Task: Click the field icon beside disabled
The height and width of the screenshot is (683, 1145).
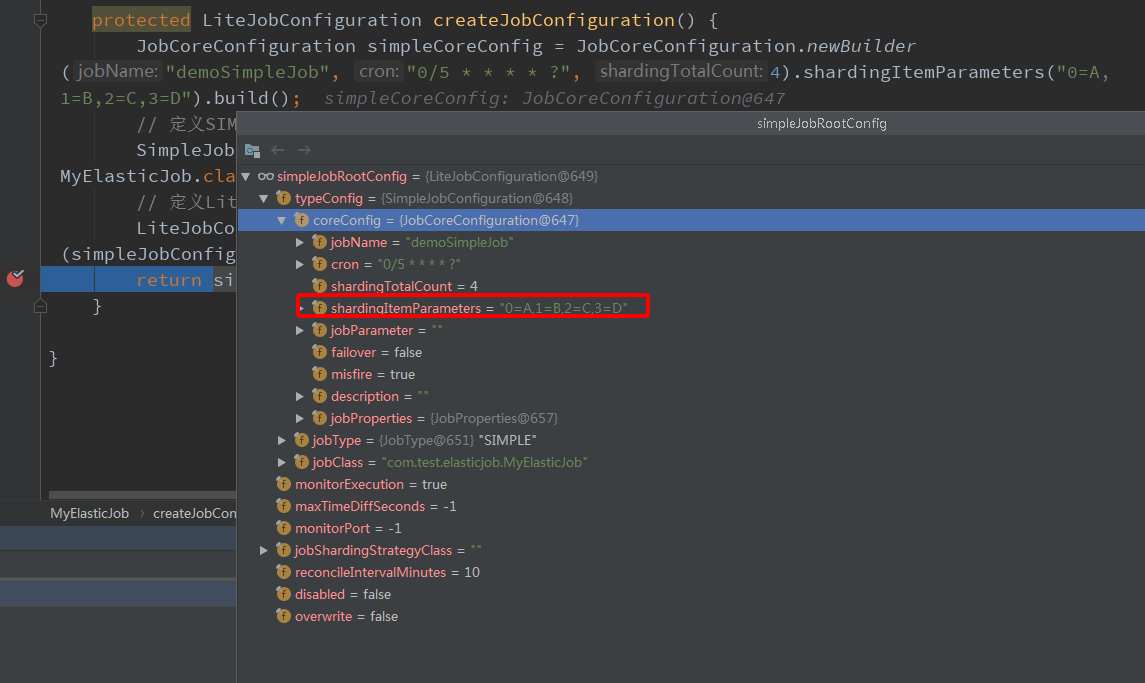Action: (x=283, y=594)
